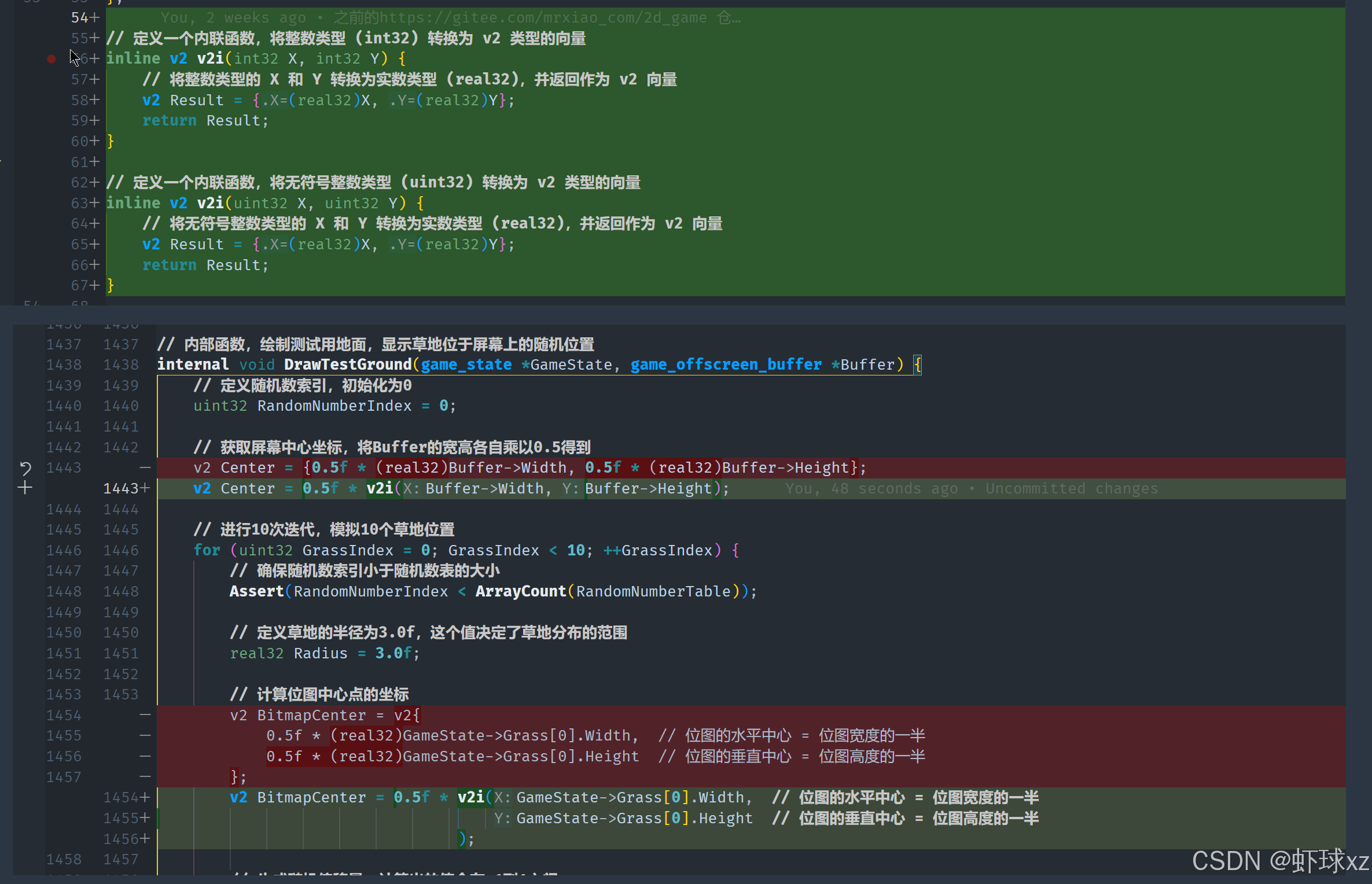Click the 'return Result;' on line 59
The width and height of the screenshot is (1372, 884).
[x=205, y=120]
